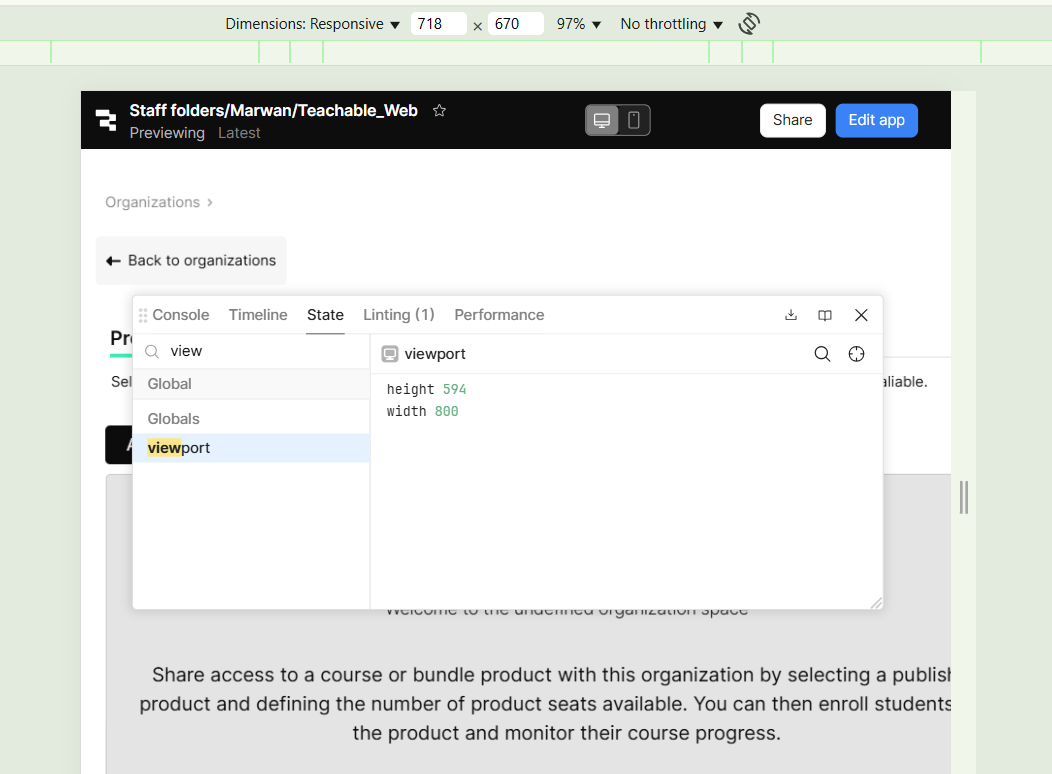The width and height of the screenshot is (1052, 774).
Task: Switch to the Console tab
Action: [180, 315]
